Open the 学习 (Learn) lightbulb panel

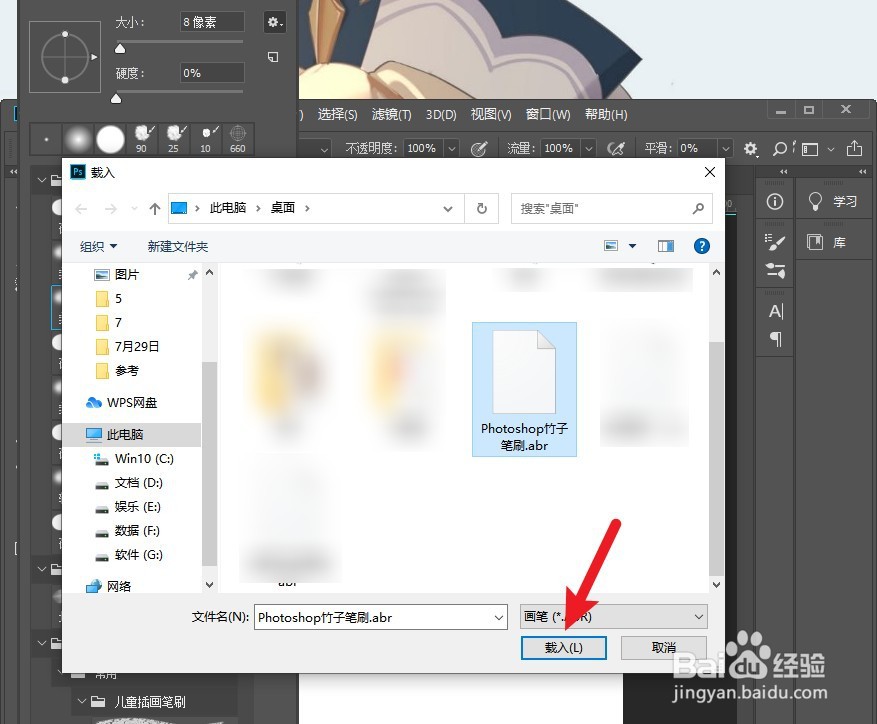pyautogui.click(x=828, y=201)
